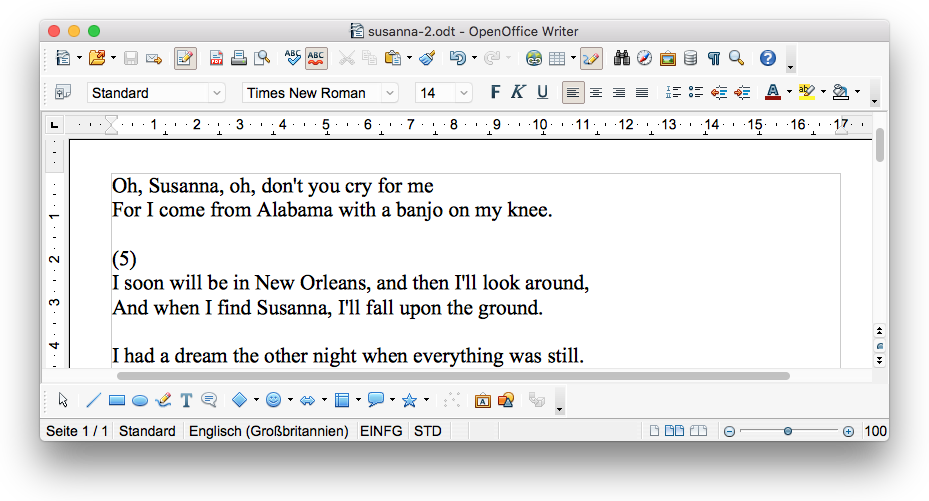Select the Ellipse drawing tool
Screen dimensions: 929x501
[x=140, y=401]
